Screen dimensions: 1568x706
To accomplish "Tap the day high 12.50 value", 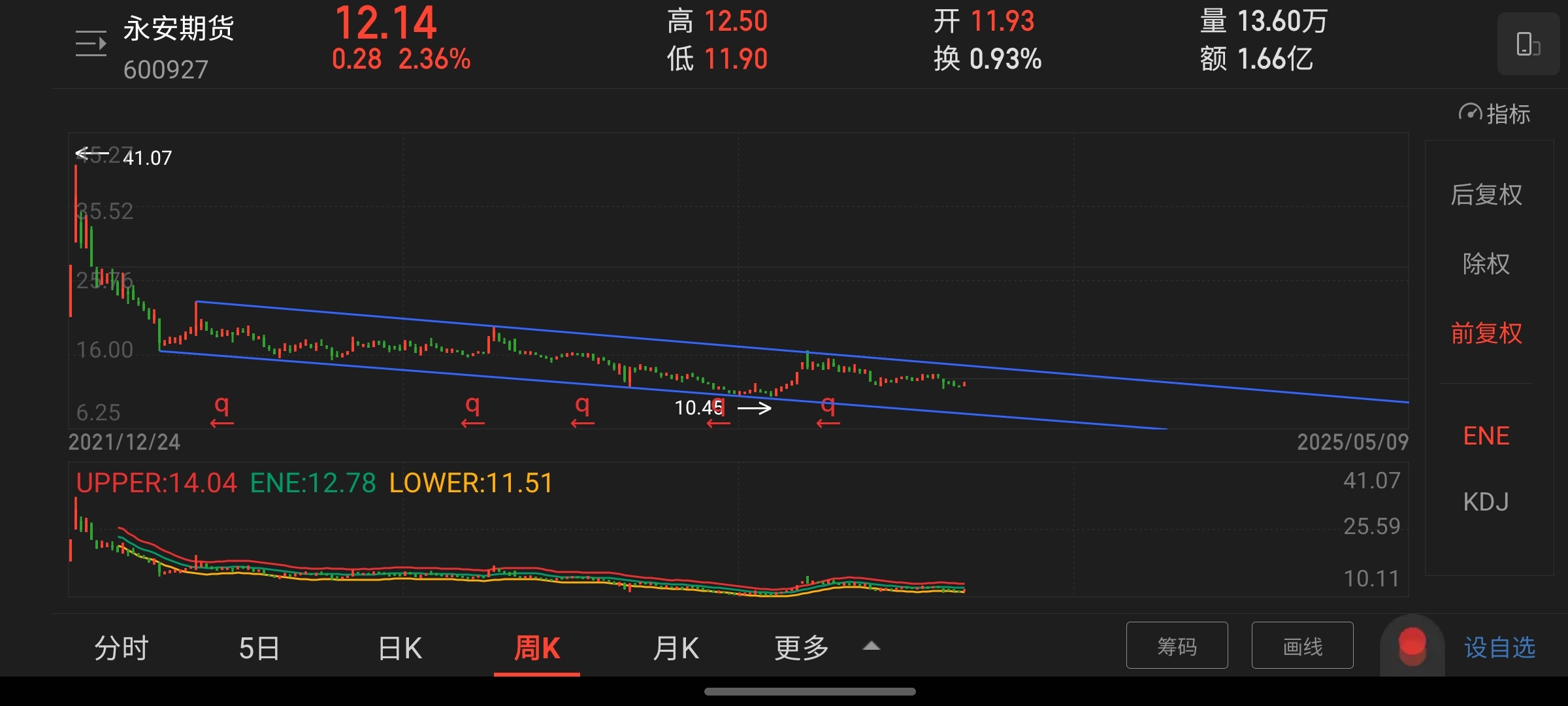I will 736,22.
